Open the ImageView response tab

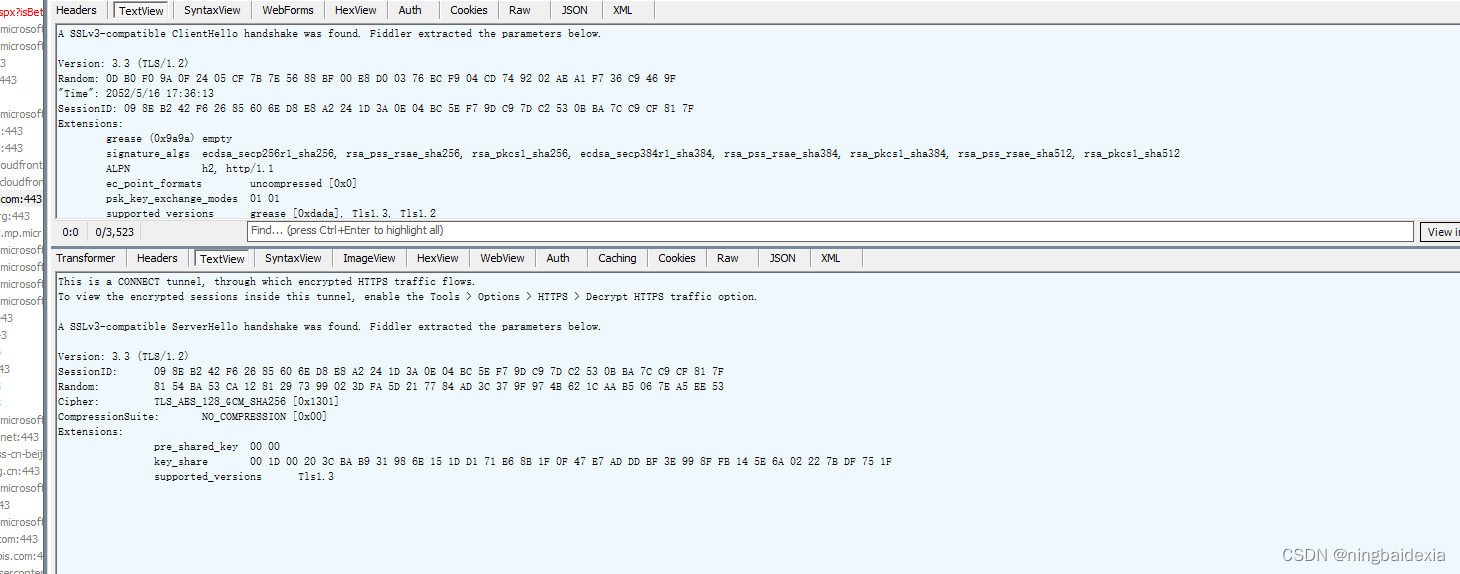(x=369, y=258)
